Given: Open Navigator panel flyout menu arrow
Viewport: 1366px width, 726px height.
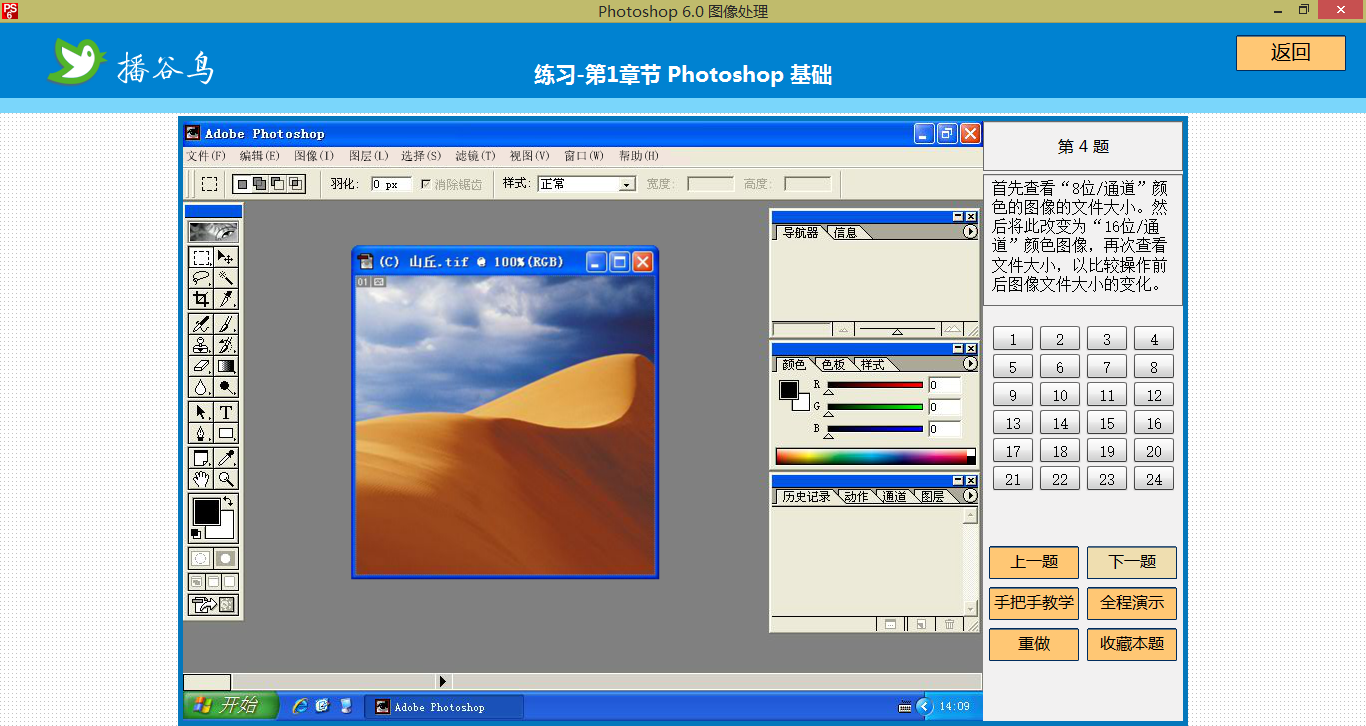Looking at the screenshot, I should [969, 232].
